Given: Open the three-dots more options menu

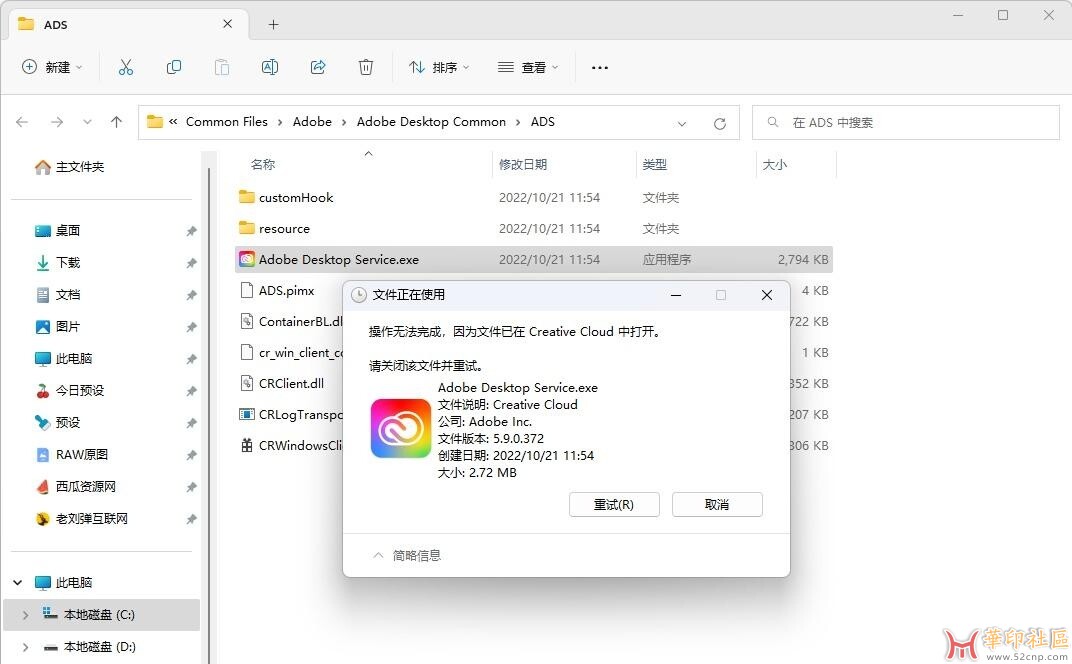Looking at the screenshot, I should click(x=600, y=68).
